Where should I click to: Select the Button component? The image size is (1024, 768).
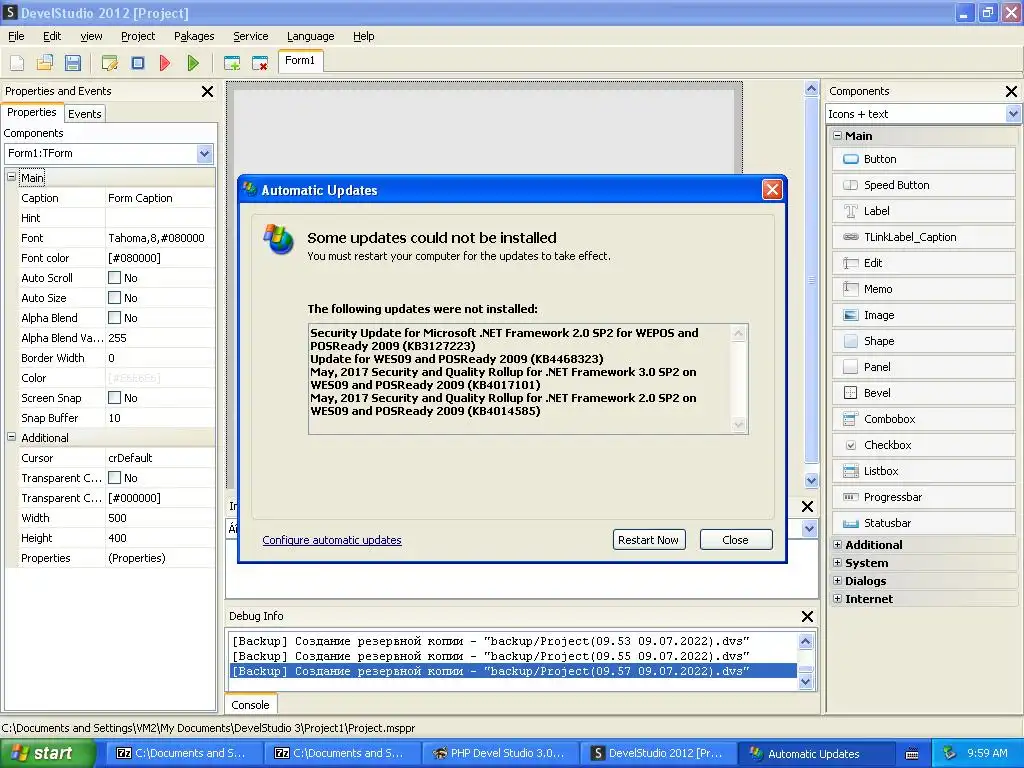[x=923, y=159]
